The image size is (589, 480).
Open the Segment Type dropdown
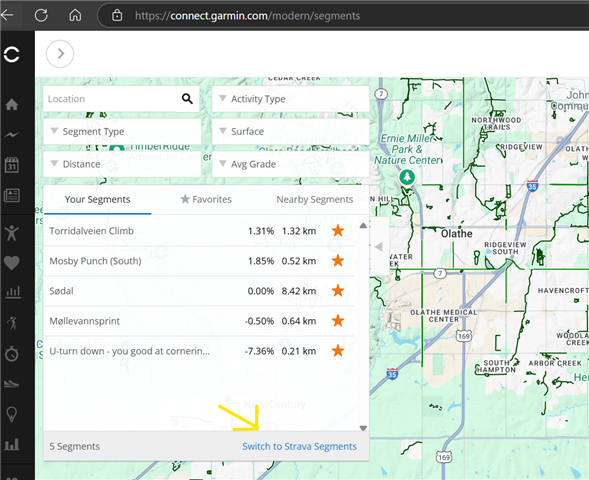click(122, 131)
